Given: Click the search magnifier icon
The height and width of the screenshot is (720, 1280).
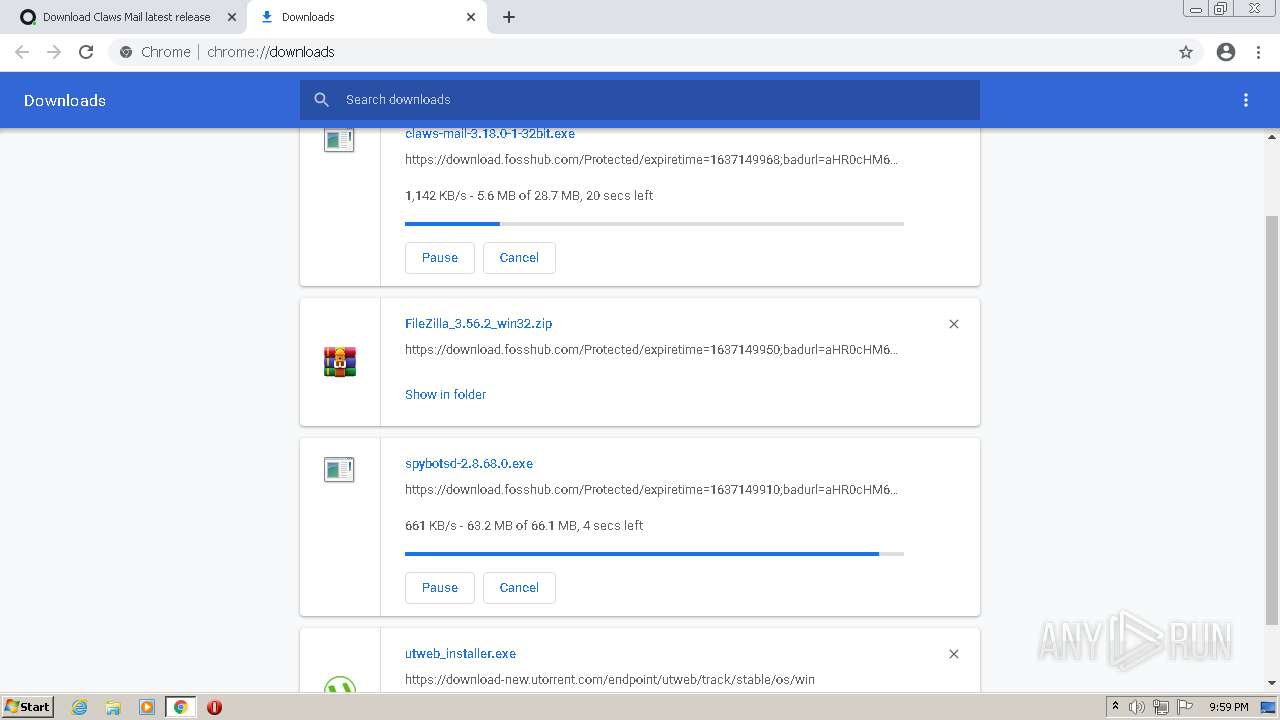Looking at the screenshot, I should click(x=321, y=100).
